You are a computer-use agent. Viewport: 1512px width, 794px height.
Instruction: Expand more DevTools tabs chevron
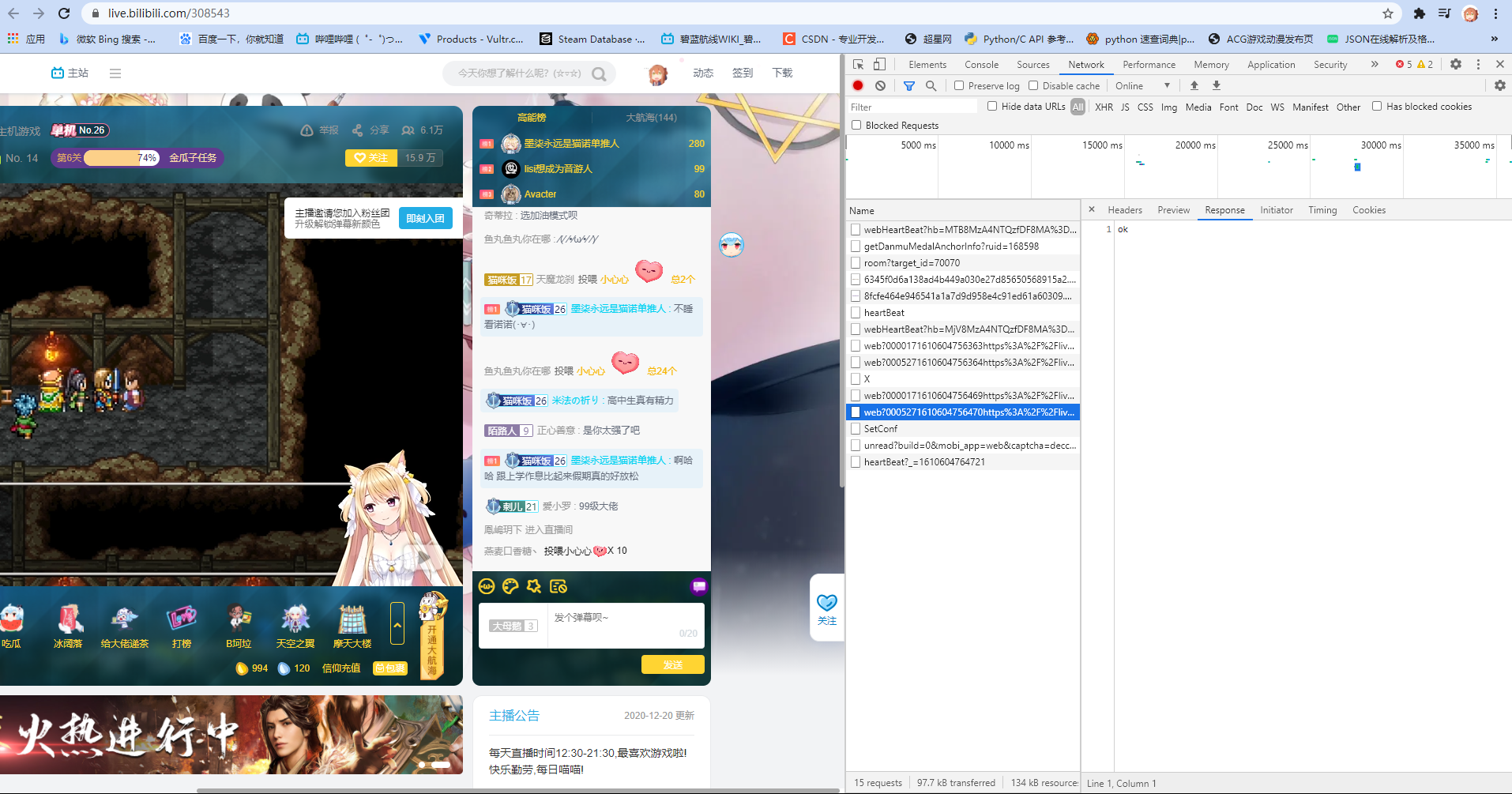pyautogui.click(x=1375, y=64)
